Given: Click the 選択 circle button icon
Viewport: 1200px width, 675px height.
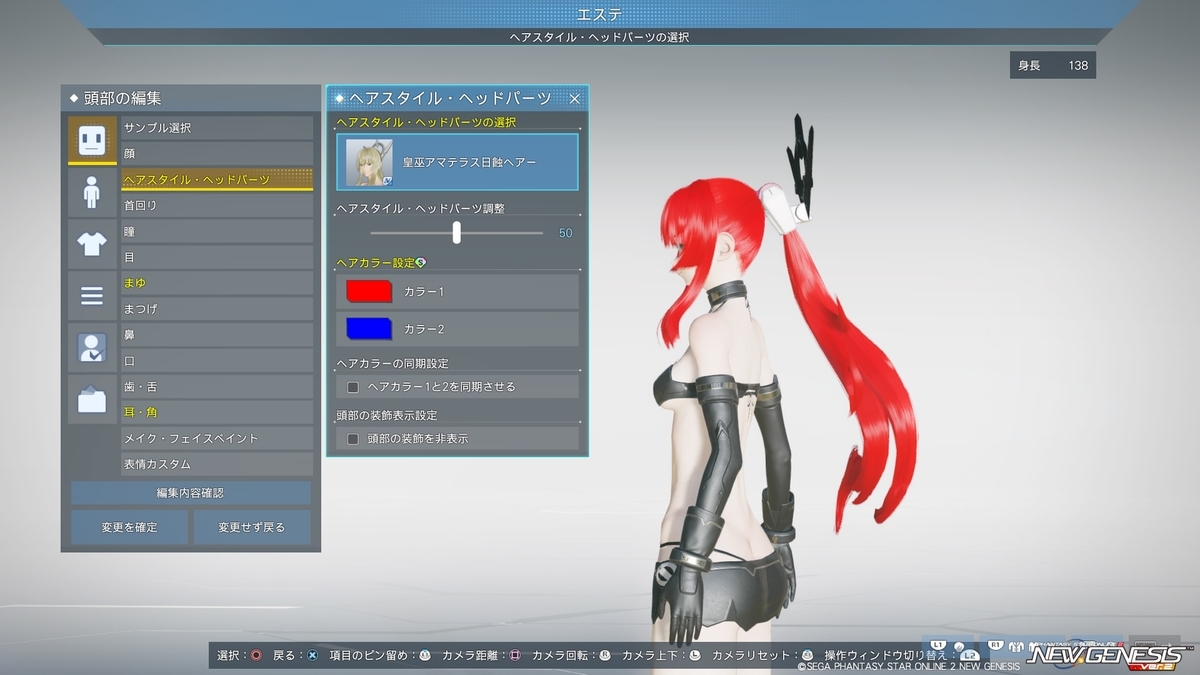Looking at the screenshot, I should [x=256, y=655].
